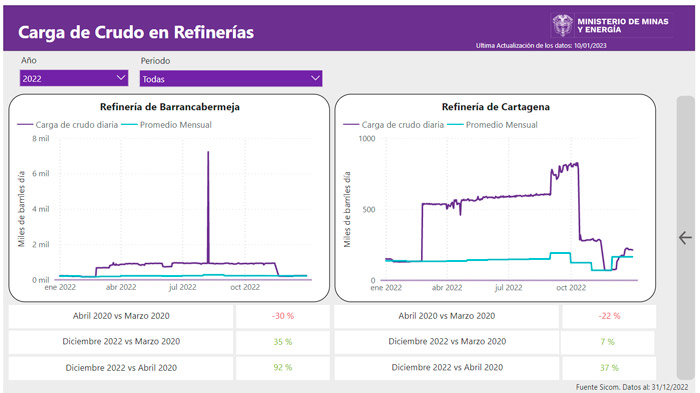Image resolution: width=700 pixels, height=393 pixels.
Task: Click the 4 mil axis label in Barrancabermeja chart
Action: tap(41, 209)
